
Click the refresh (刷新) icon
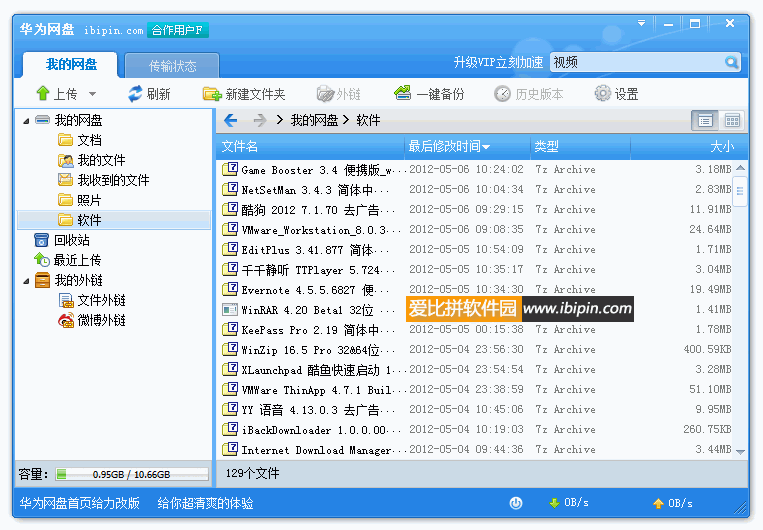135,93
